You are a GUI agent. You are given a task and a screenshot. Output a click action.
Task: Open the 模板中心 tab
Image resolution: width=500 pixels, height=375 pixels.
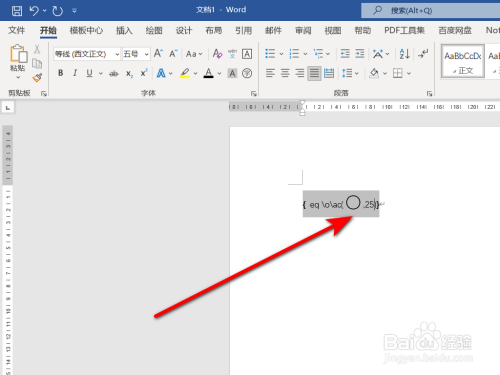pyautogui.click(x=86, y=30)
